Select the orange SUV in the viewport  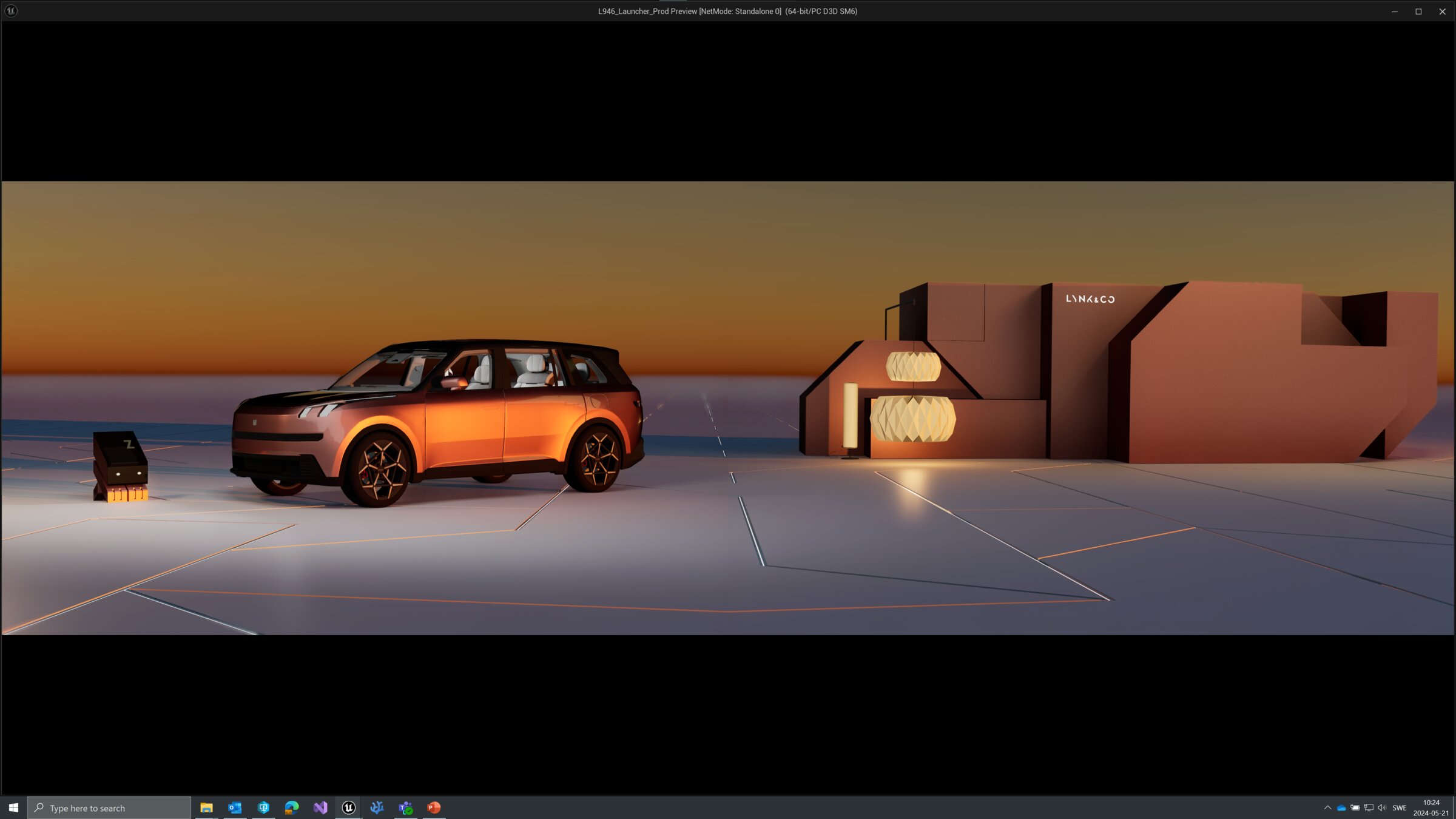tap(437, 423)
